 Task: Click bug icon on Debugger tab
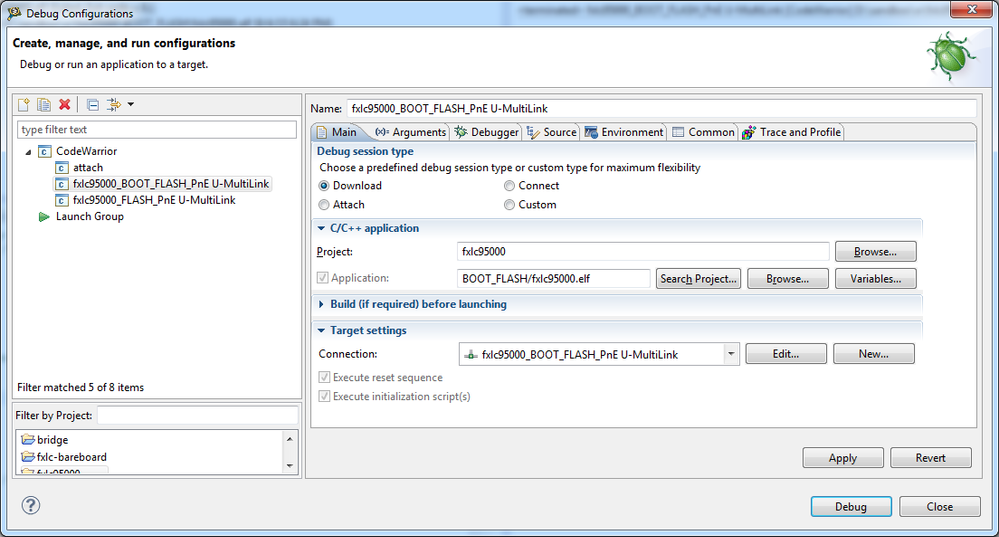point(461,132)
